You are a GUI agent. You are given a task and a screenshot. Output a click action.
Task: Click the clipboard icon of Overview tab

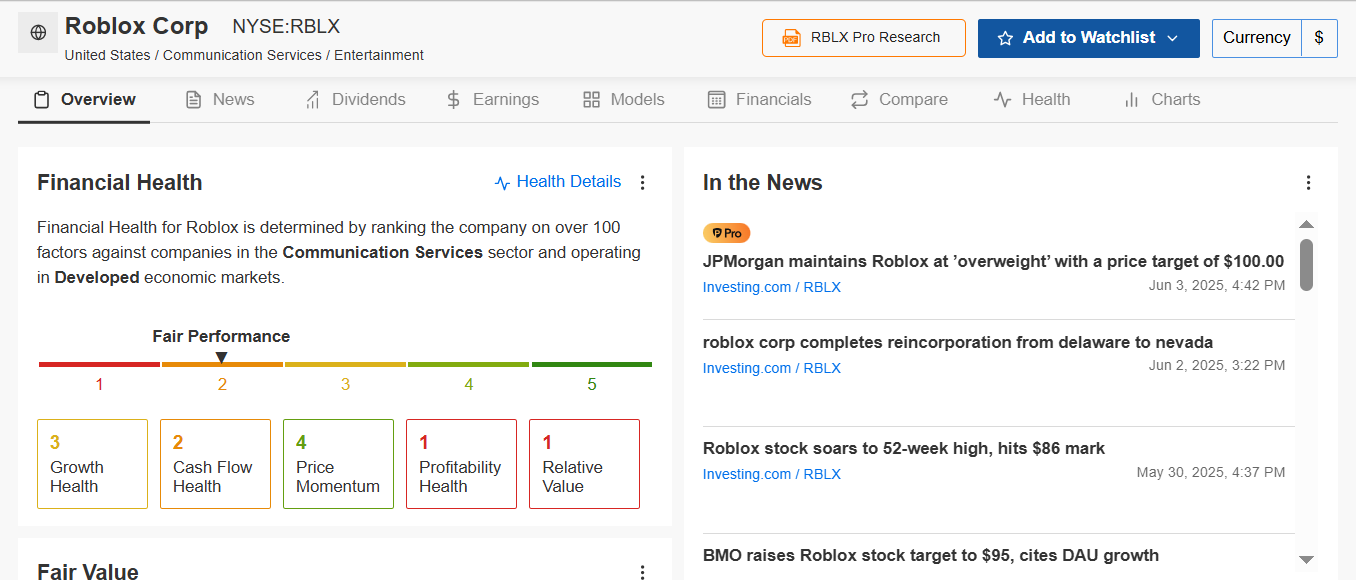pos(41,99)
